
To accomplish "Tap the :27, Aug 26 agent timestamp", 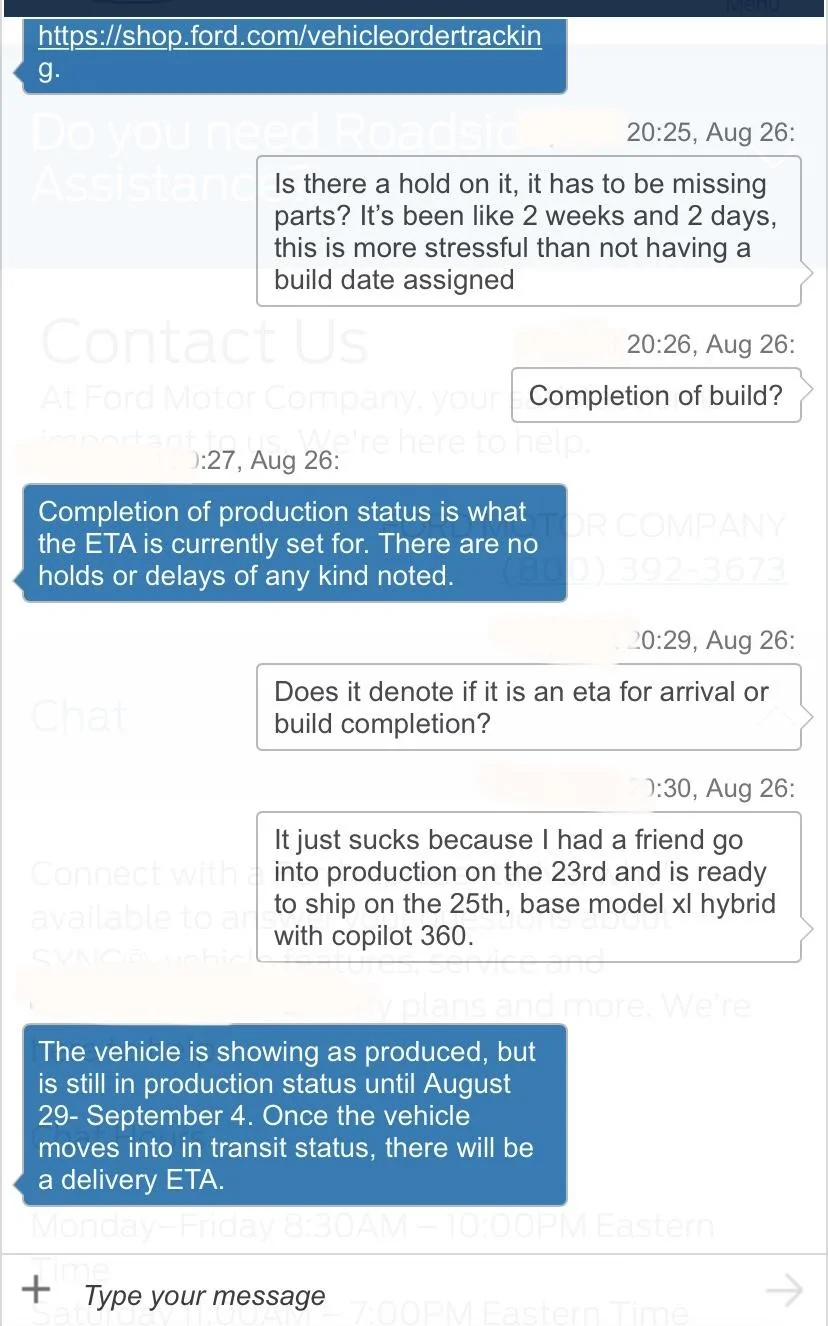I will click(x=265, y=460).
